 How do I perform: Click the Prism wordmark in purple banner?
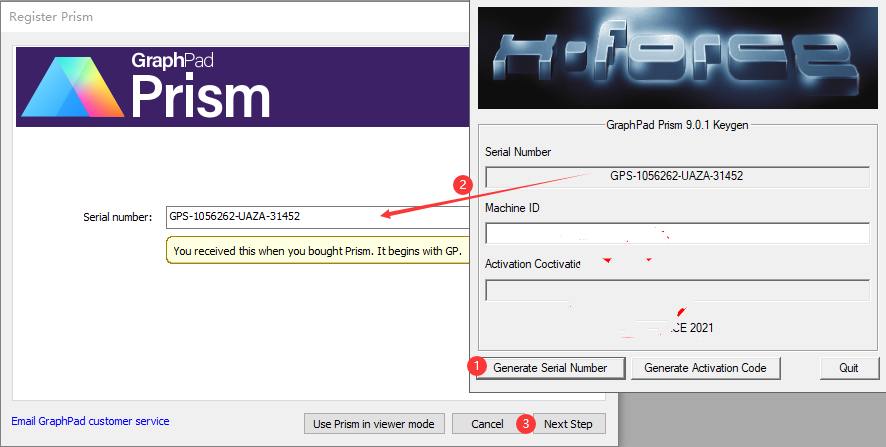click(200, 97)
